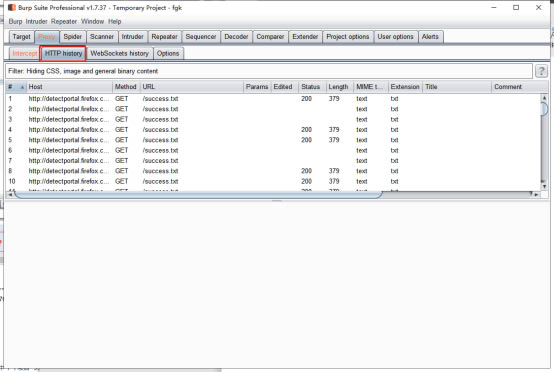This screenshot has width=554, height=372.
Task: Click status 200 cell in row 1
Action: (x=306, y=99)
